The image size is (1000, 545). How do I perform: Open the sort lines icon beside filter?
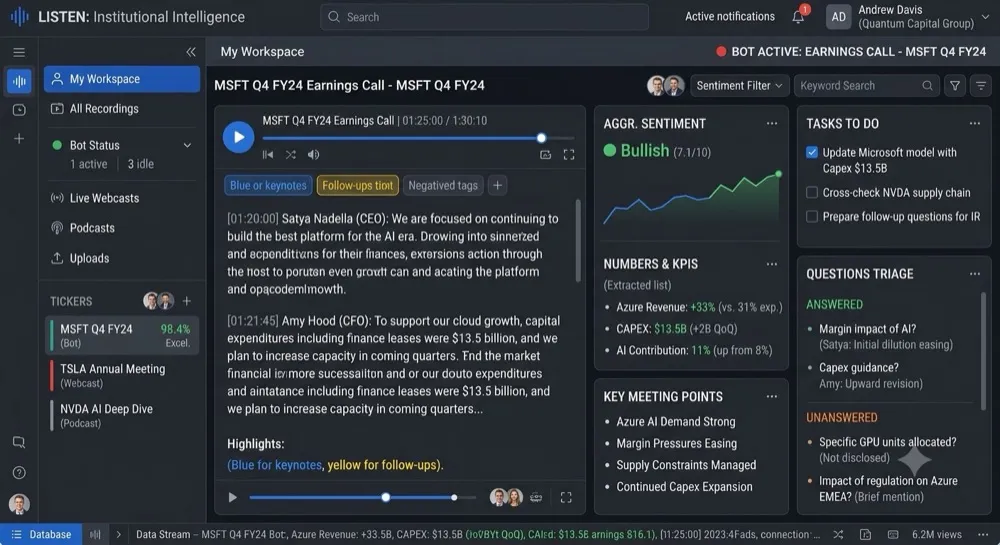point(981,85)
